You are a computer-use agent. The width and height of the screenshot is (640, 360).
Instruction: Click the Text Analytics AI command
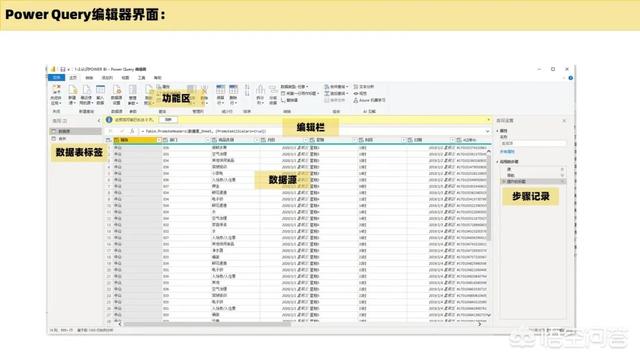[364, 87]
